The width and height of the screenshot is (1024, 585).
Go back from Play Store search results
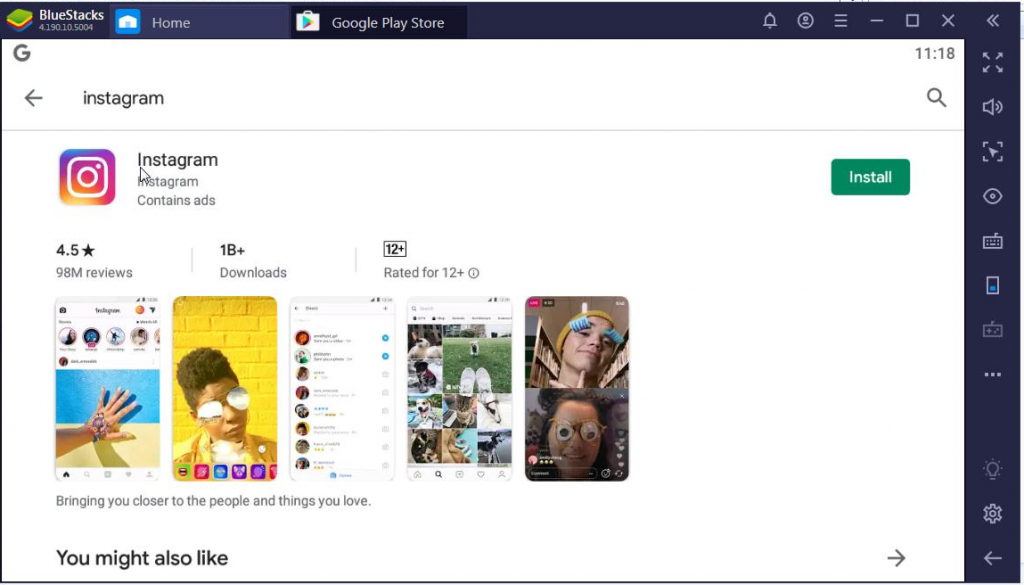click(x=33, y=98)
